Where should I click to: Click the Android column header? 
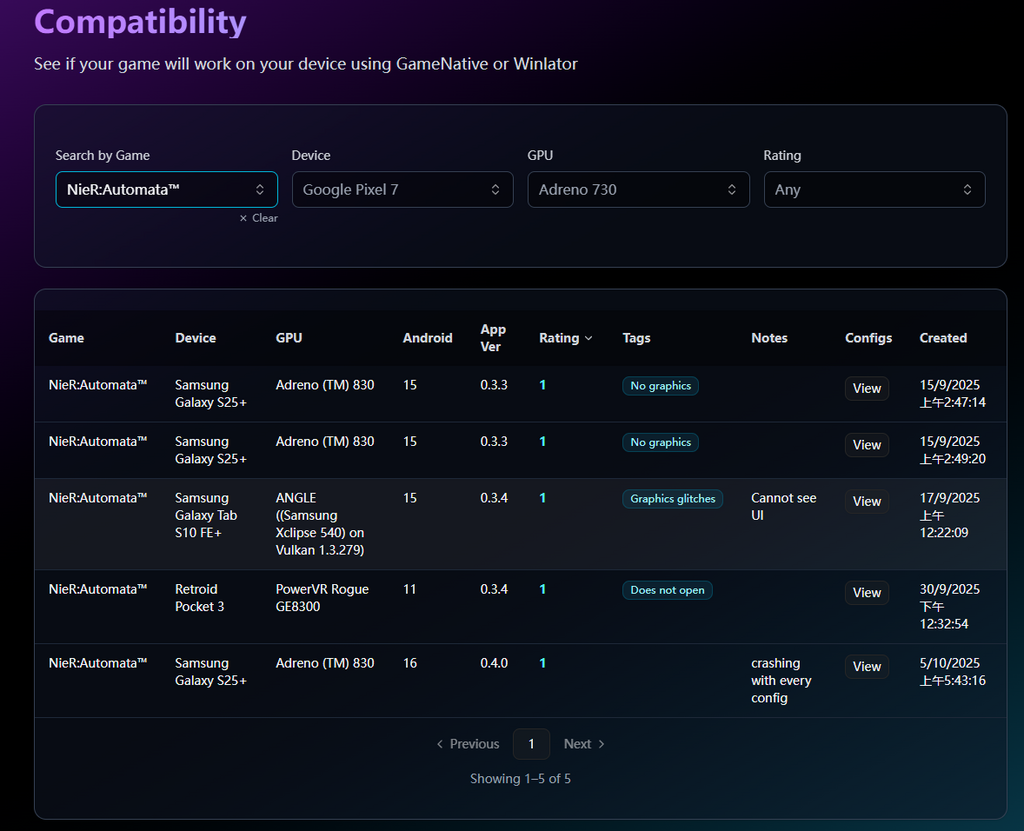pos(427,338)
